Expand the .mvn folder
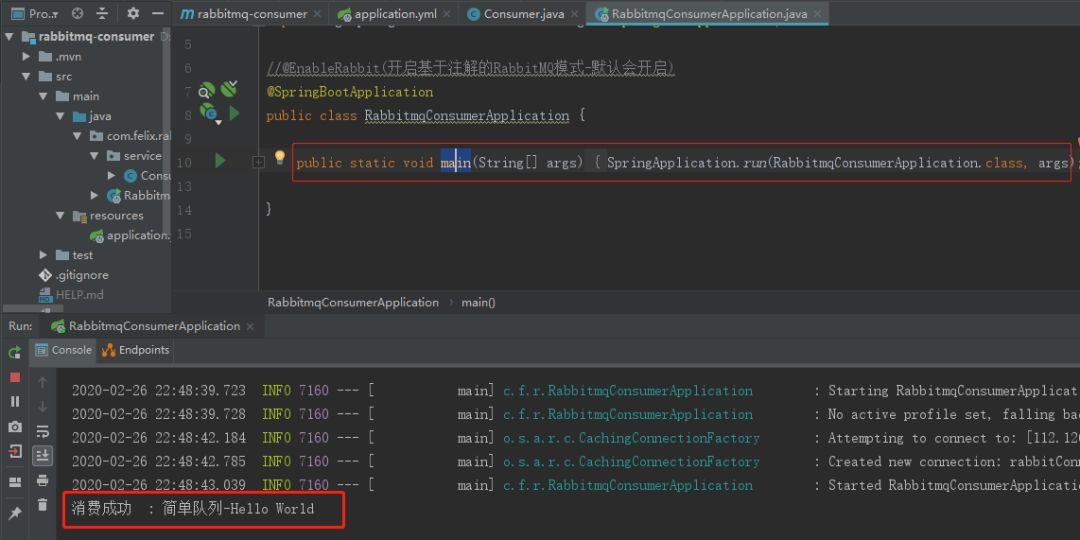This screenshot has width=1080, height=540. 28,57
